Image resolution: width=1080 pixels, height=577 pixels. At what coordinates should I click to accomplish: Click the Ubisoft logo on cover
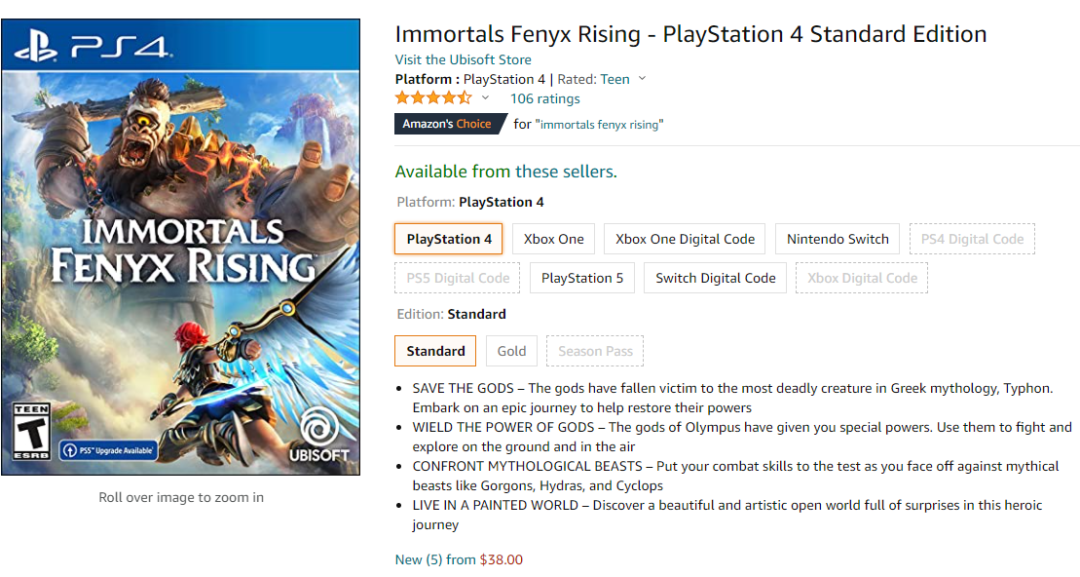coord(320,434)
